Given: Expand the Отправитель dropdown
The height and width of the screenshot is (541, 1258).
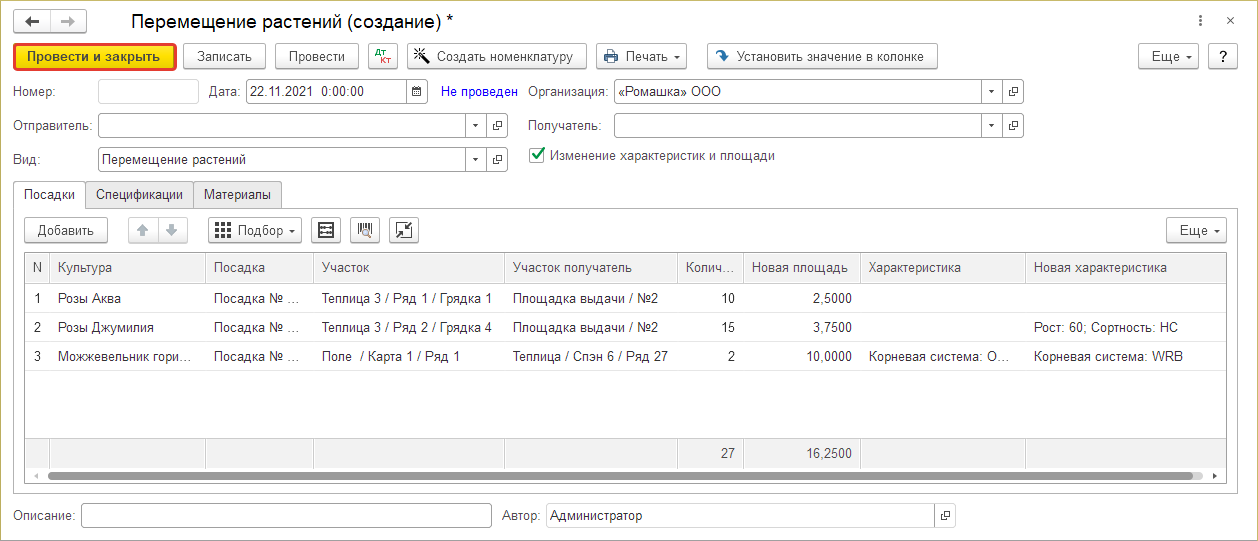Looking at the screenshot, I should (x=475, y=126).
